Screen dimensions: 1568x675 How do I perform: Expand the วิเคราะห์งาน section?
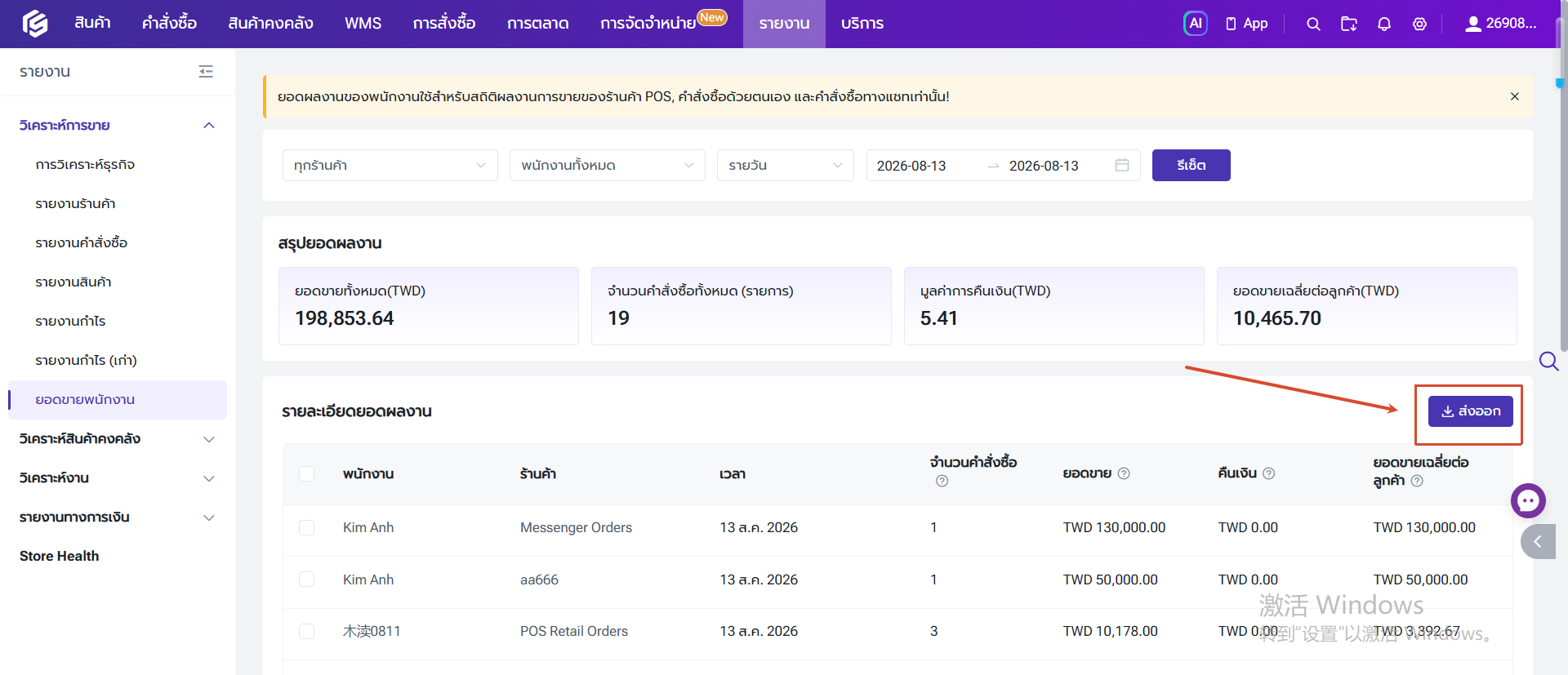pos(117,478)
